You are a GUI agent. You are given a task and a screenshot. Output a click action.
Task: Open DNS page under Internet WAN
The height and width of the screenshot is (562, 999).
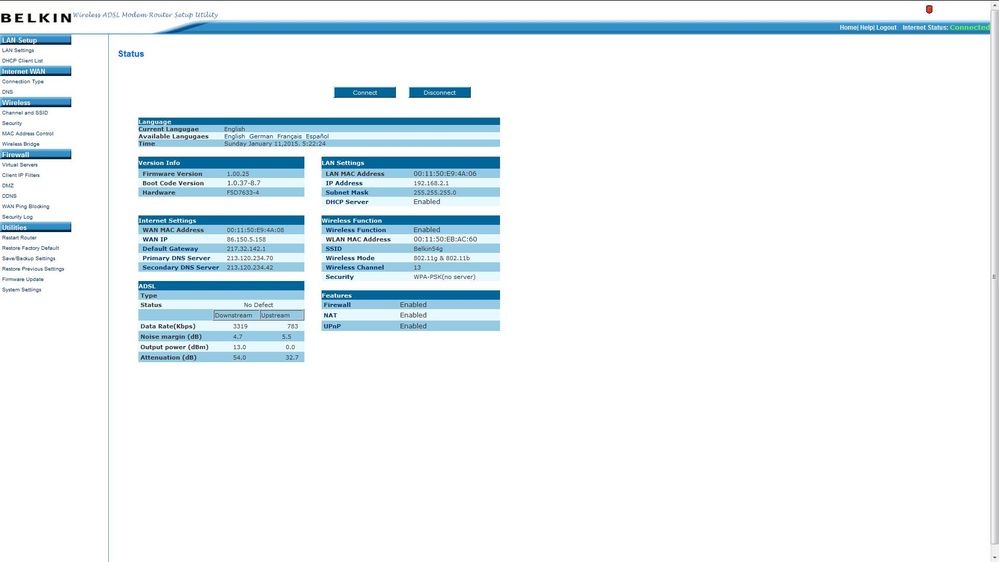pyautogui.click(x=7, y=92)
